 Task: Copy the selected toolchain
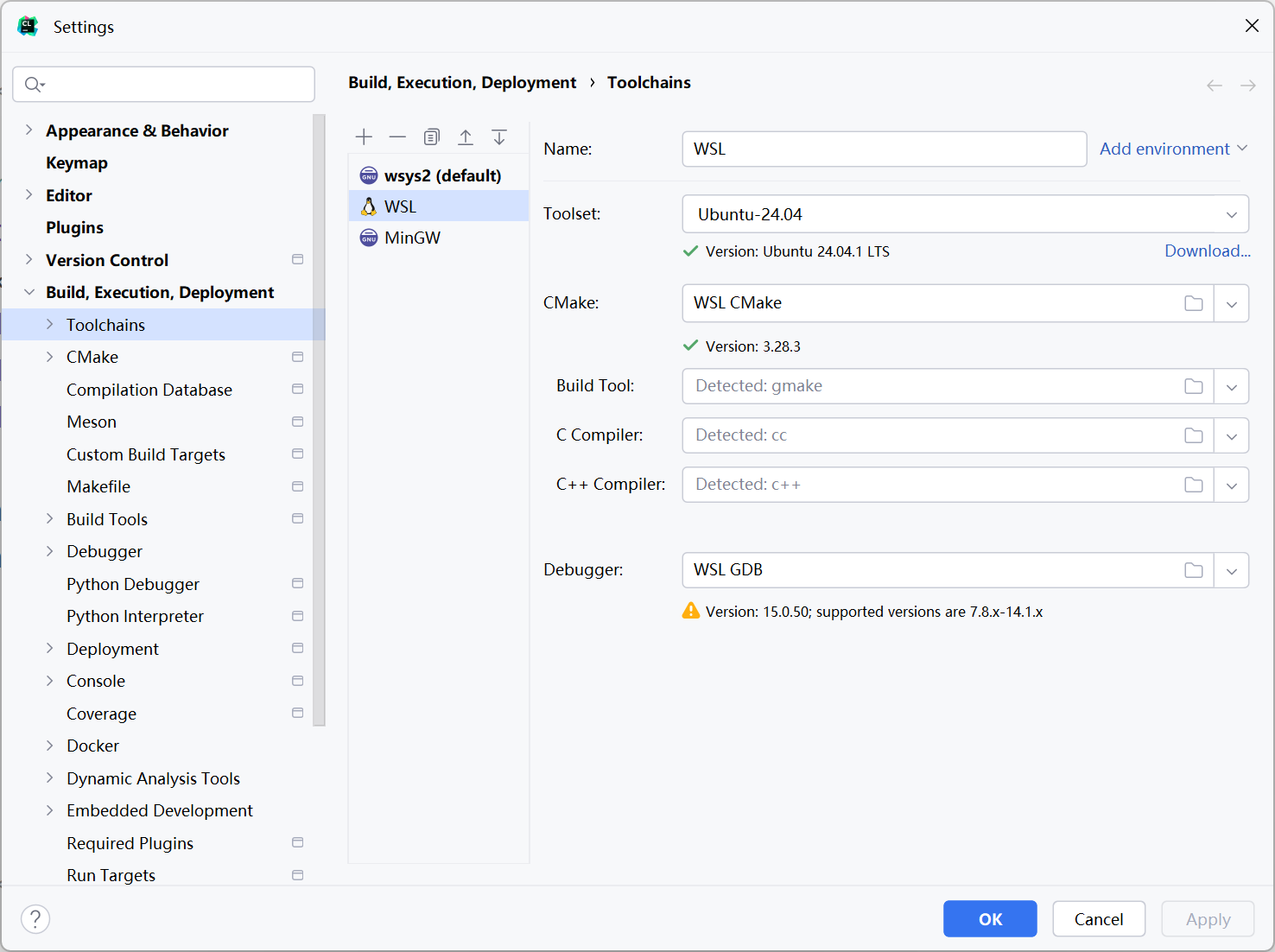(432, 136)
